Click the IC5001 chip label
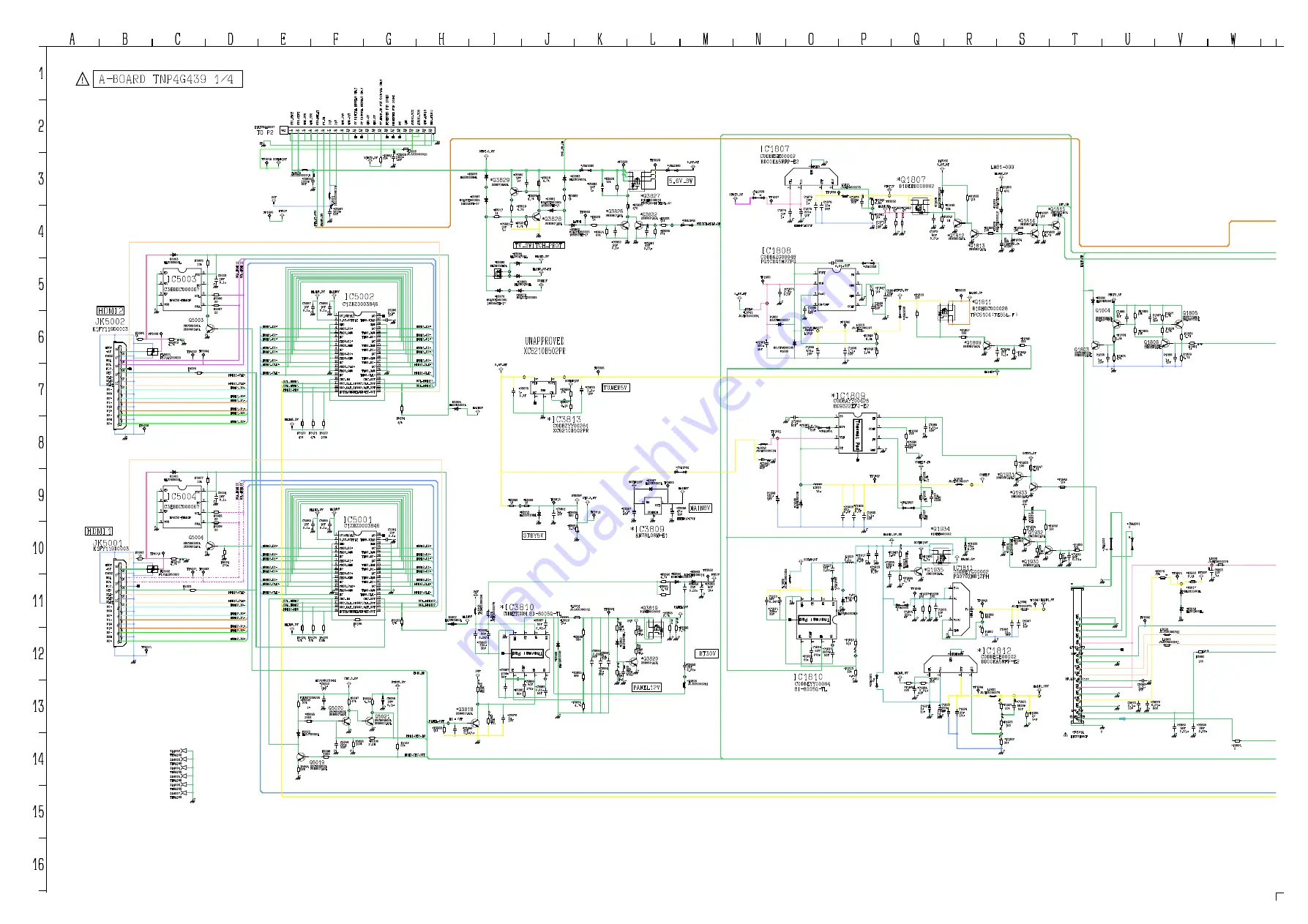Viewport: 1308px width, 924px height. point(358,519)
